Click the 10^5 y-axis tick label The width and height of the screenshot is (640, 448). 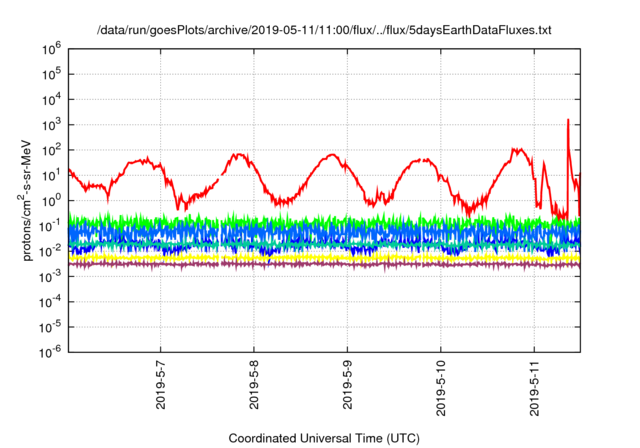point(51,75)
